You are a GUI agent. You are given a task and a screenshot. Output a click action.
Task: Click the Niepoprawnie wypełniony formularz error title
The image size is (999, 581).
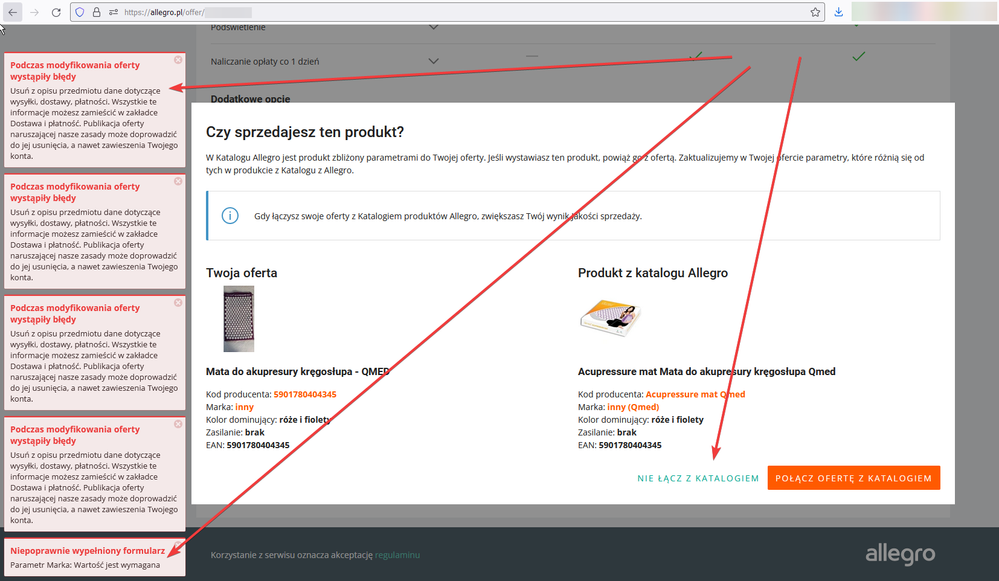(x=87, y=550)
